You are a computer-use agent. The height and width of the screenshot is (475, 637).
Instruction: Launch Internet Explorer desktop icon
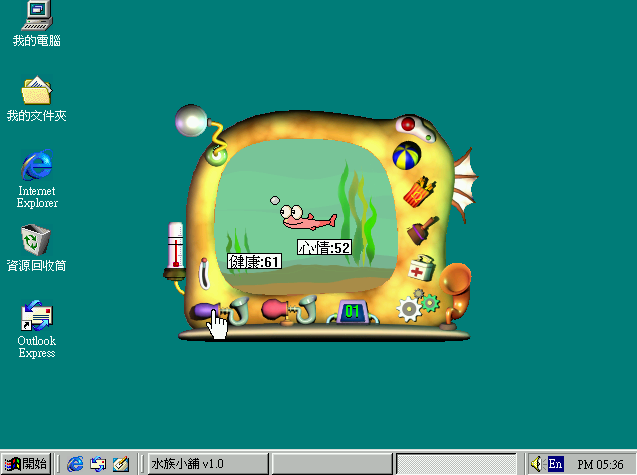pyautogui.click(x=37, y=179)
